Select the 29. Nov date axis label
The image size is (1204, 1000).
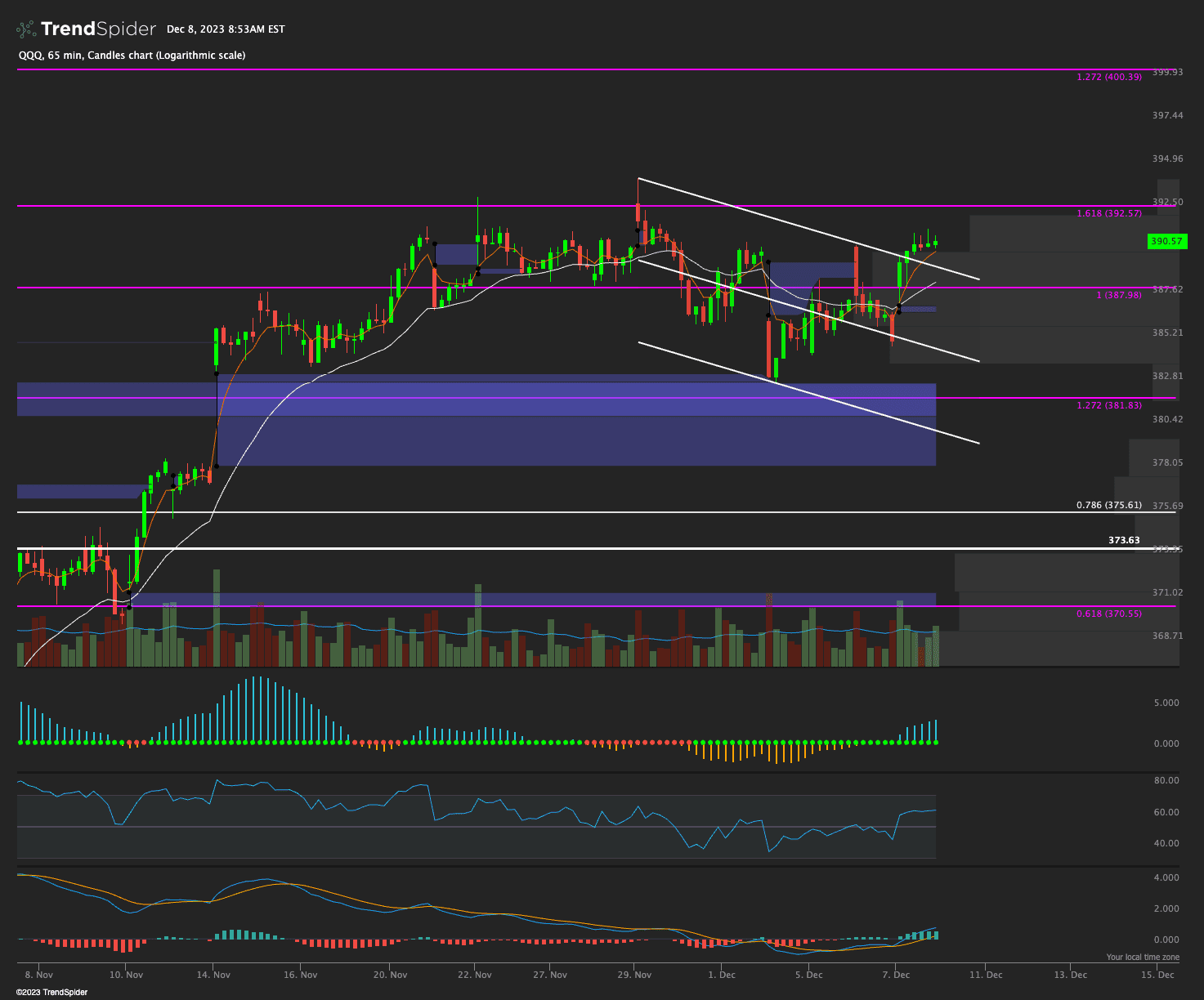(x=635, y=975)
